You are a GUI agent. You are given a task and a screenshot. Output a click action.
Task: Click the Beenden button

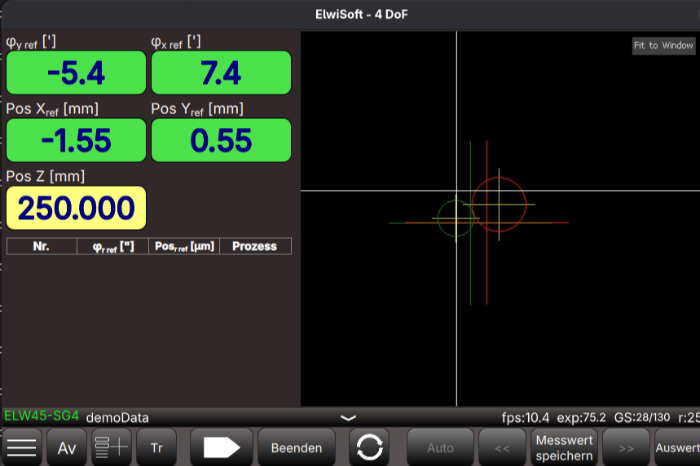296,448
